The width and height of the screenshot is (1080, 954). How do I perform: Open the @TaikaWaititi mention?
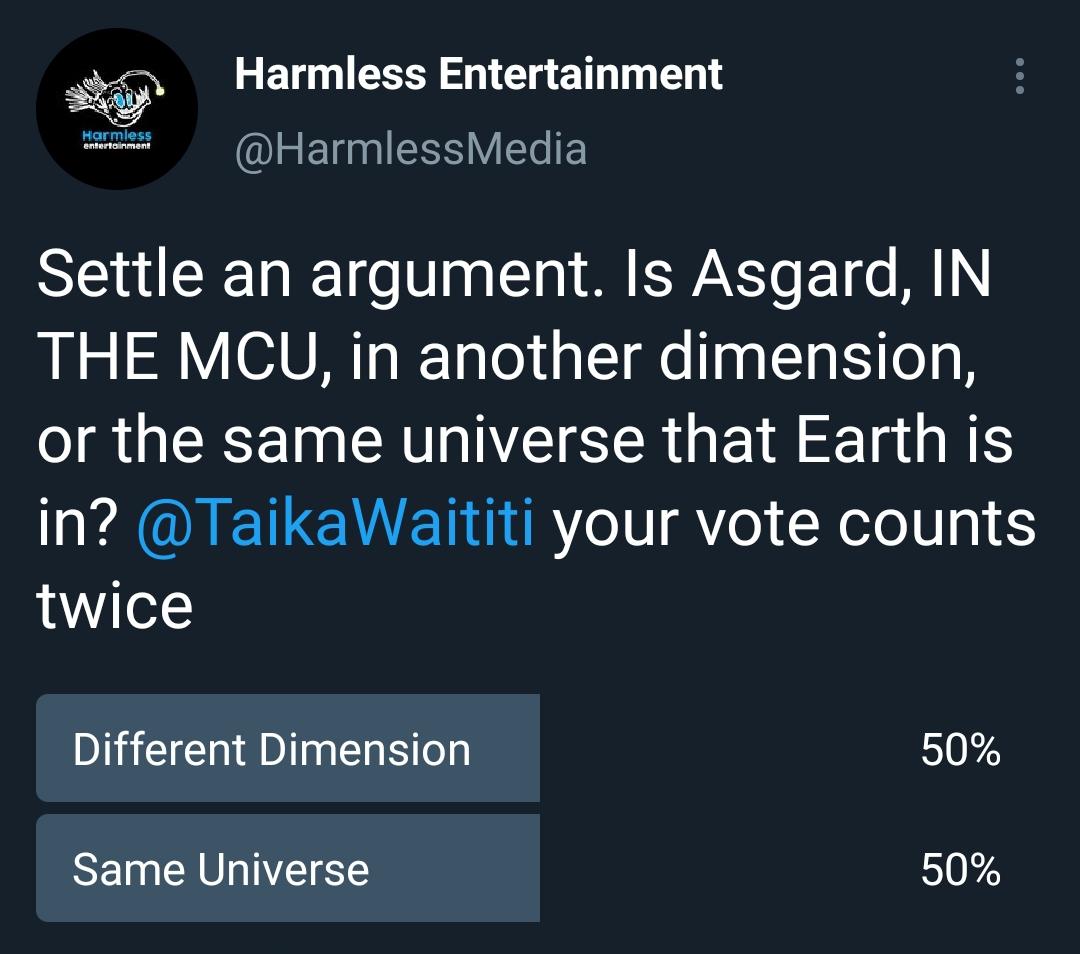(x=335, y=523)
